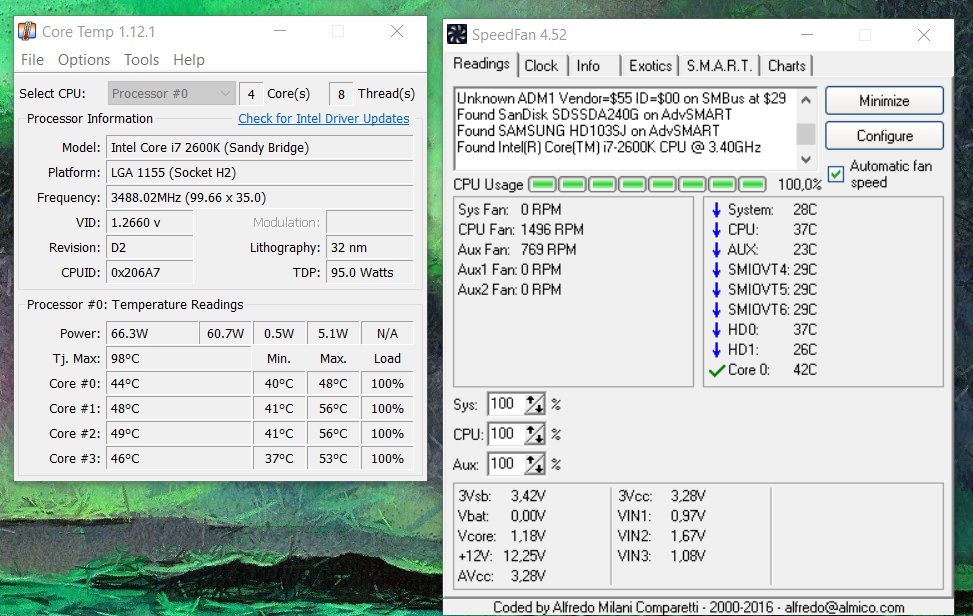Click the Configure button
This screenshot has height=616, width=973.
click(884, 136)
